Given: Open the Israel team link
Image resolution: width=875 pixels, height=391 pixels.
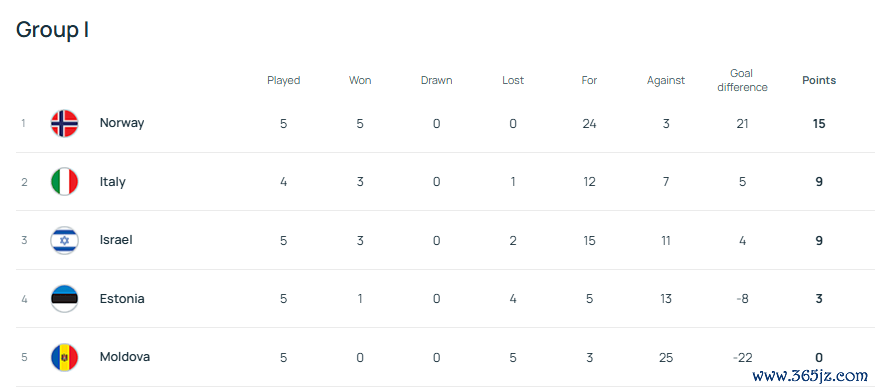Looking at the screenshot, I should (116, 240).
